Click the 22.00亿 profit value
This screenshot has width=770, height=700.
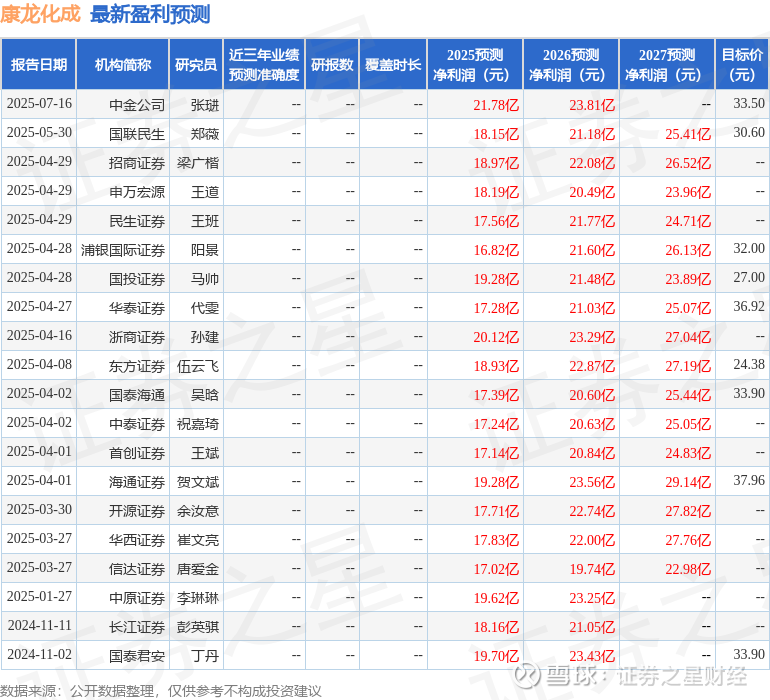click(x=592, y=539)
